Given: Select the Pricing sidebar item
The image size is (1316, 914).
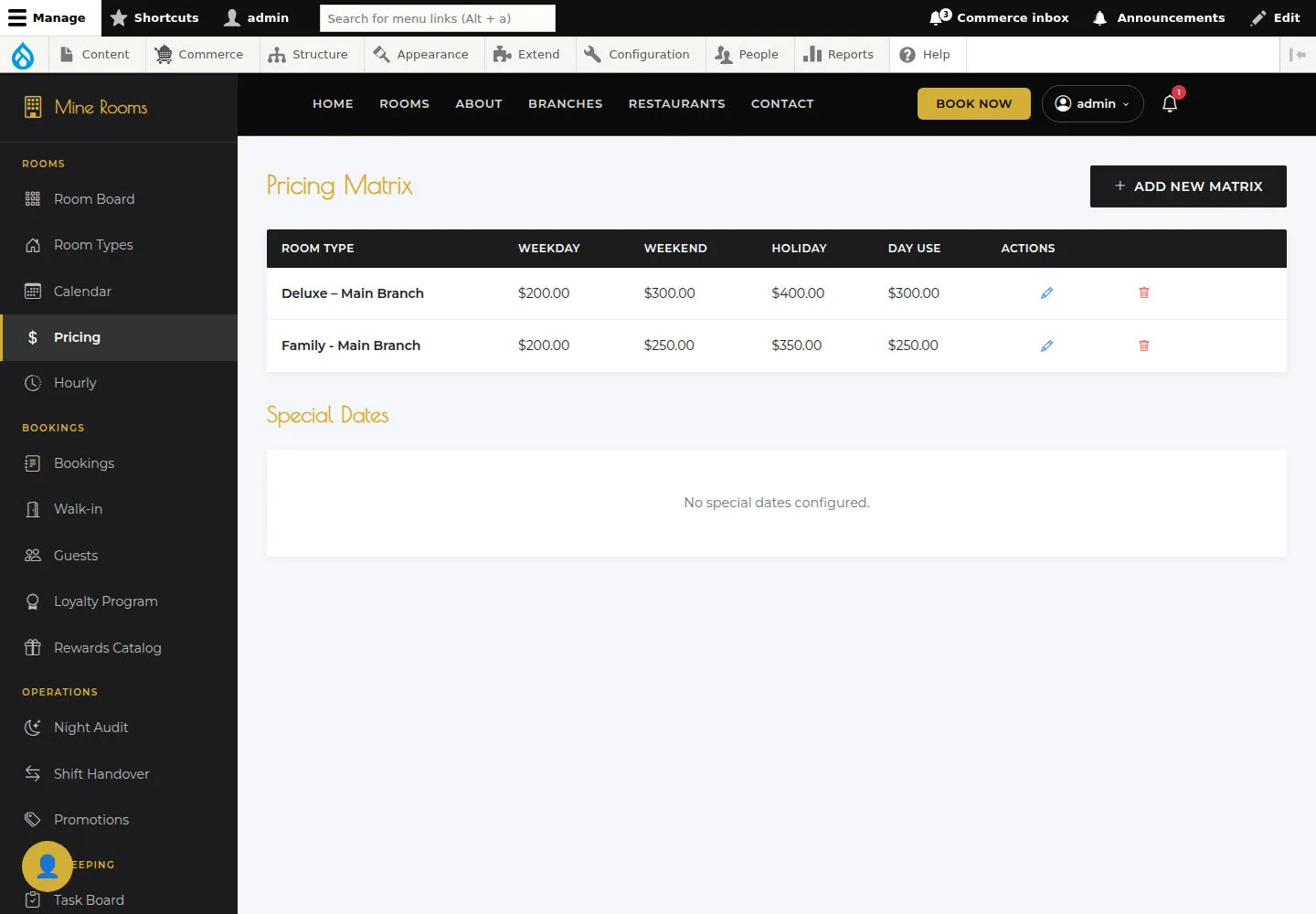Looking at the screenshot, I should pyautogui.click(x=119, y=337).
